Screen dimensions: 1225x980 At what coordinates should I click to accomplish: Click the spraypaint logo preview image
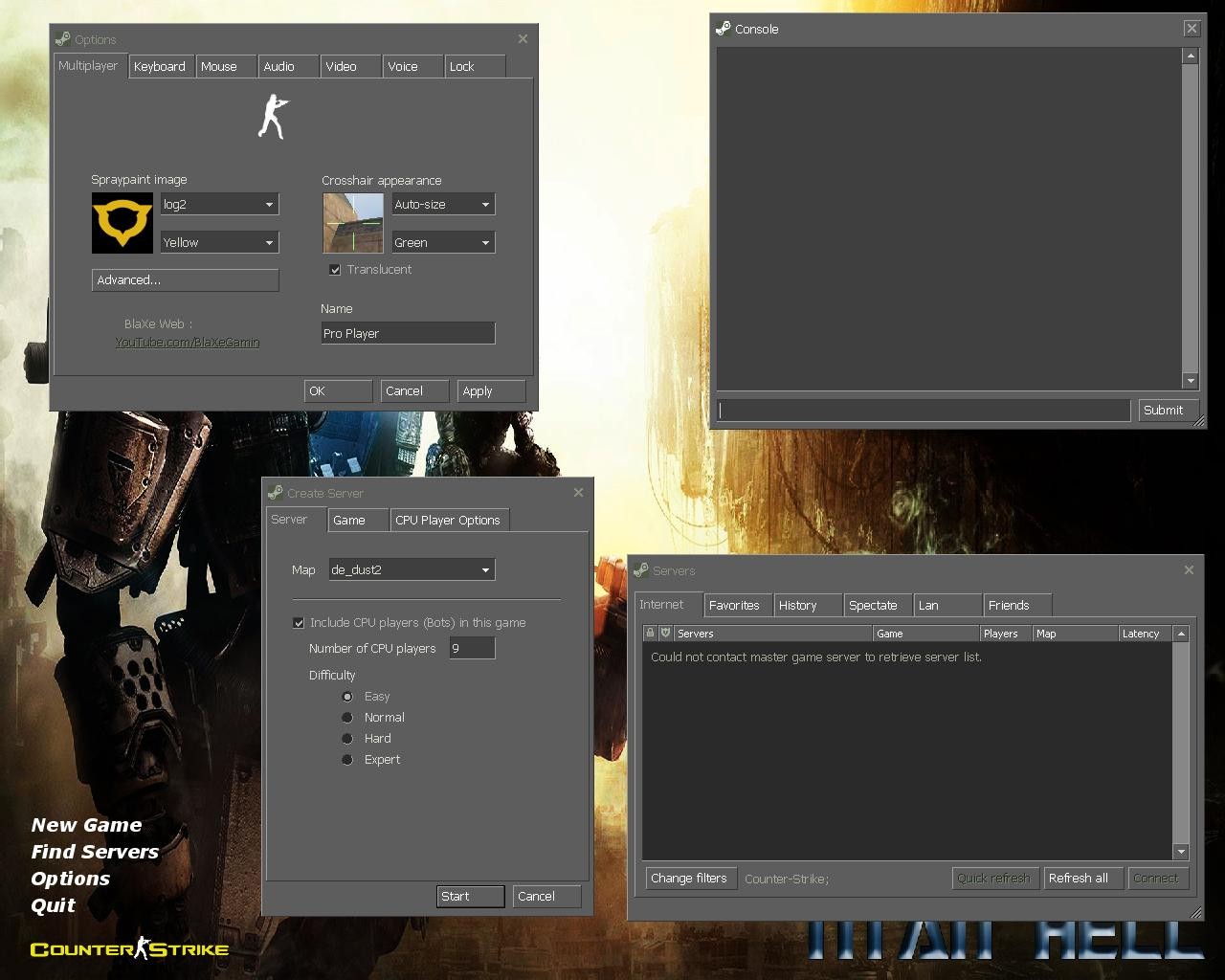click(122, 223)
